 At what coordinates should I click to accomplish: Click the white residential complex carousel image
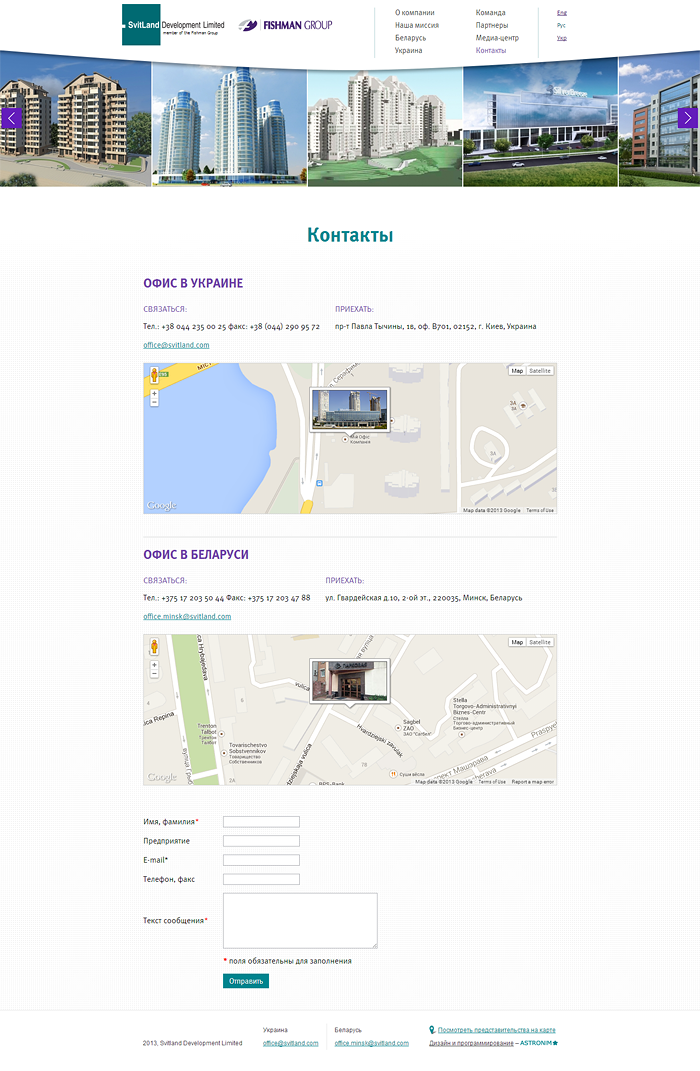pyautogui.click(x=385, y=127)
